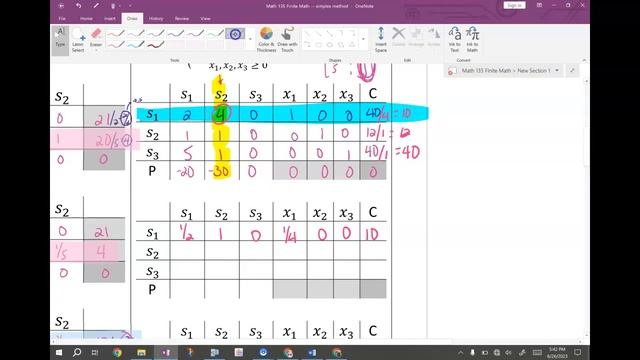Click the -20 cell in P row
The image size is (640, 360).
[x=185, y=172]
